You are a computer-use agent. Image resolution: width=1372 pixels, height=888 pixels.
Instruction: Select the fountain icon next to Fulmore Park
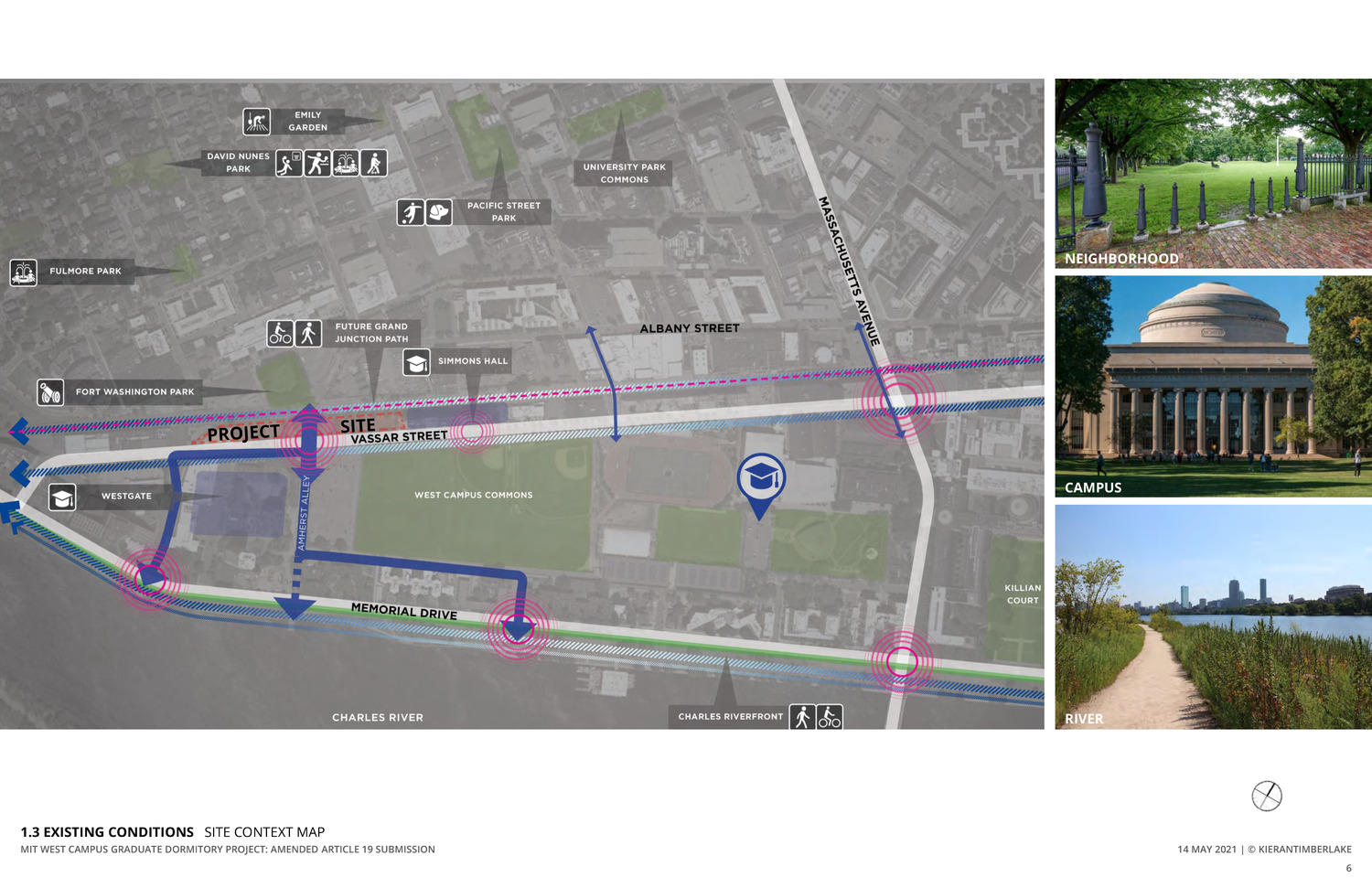pos(24,273)
